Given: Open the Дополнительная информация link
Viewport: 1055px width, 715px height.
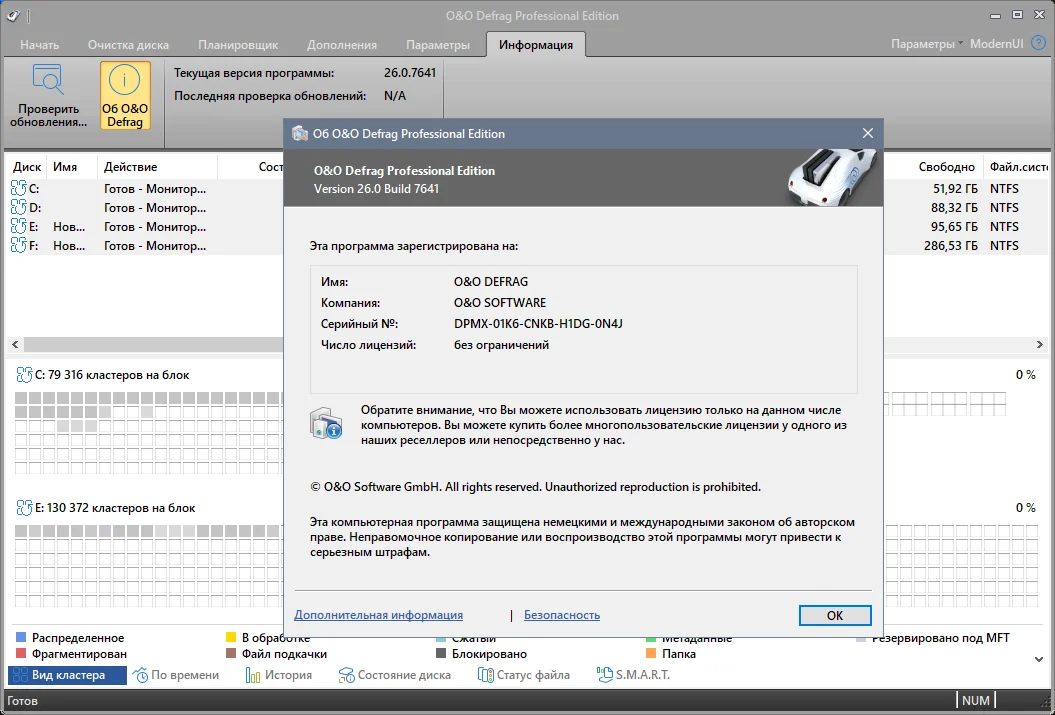Looking at the screenshot, I should tap(378, 615).
